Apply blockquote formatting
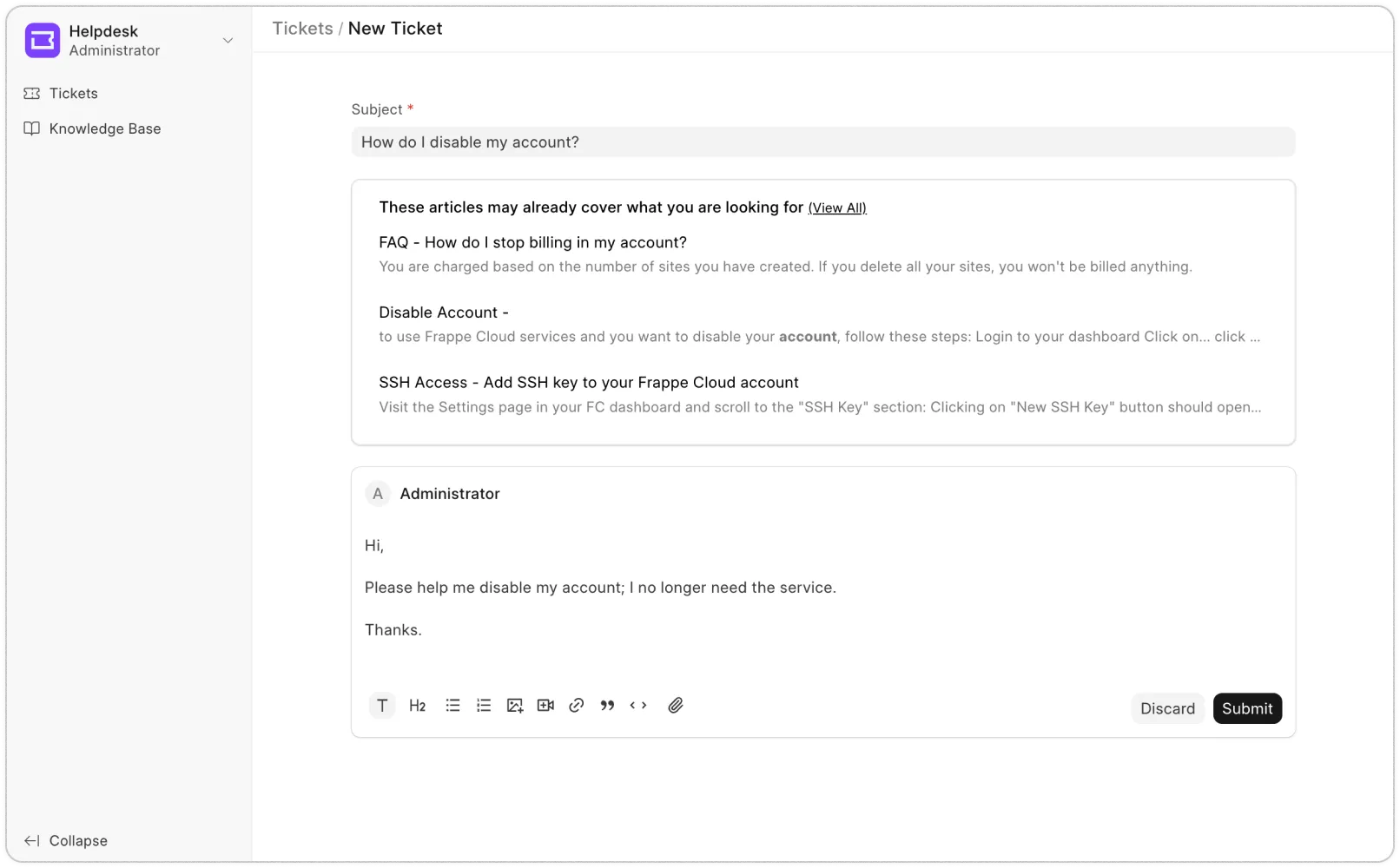Viewport: 1400px width, 868px height. pos(607,706)
